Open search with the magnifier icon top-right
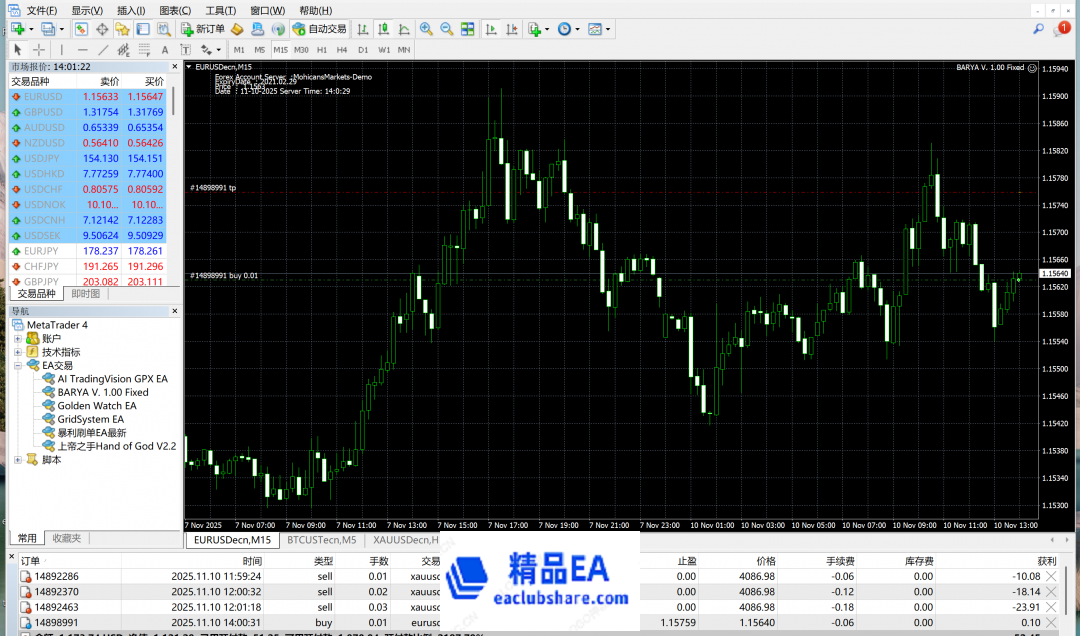The height and width of the screenshot is (636, 1080). point(1038,29)
